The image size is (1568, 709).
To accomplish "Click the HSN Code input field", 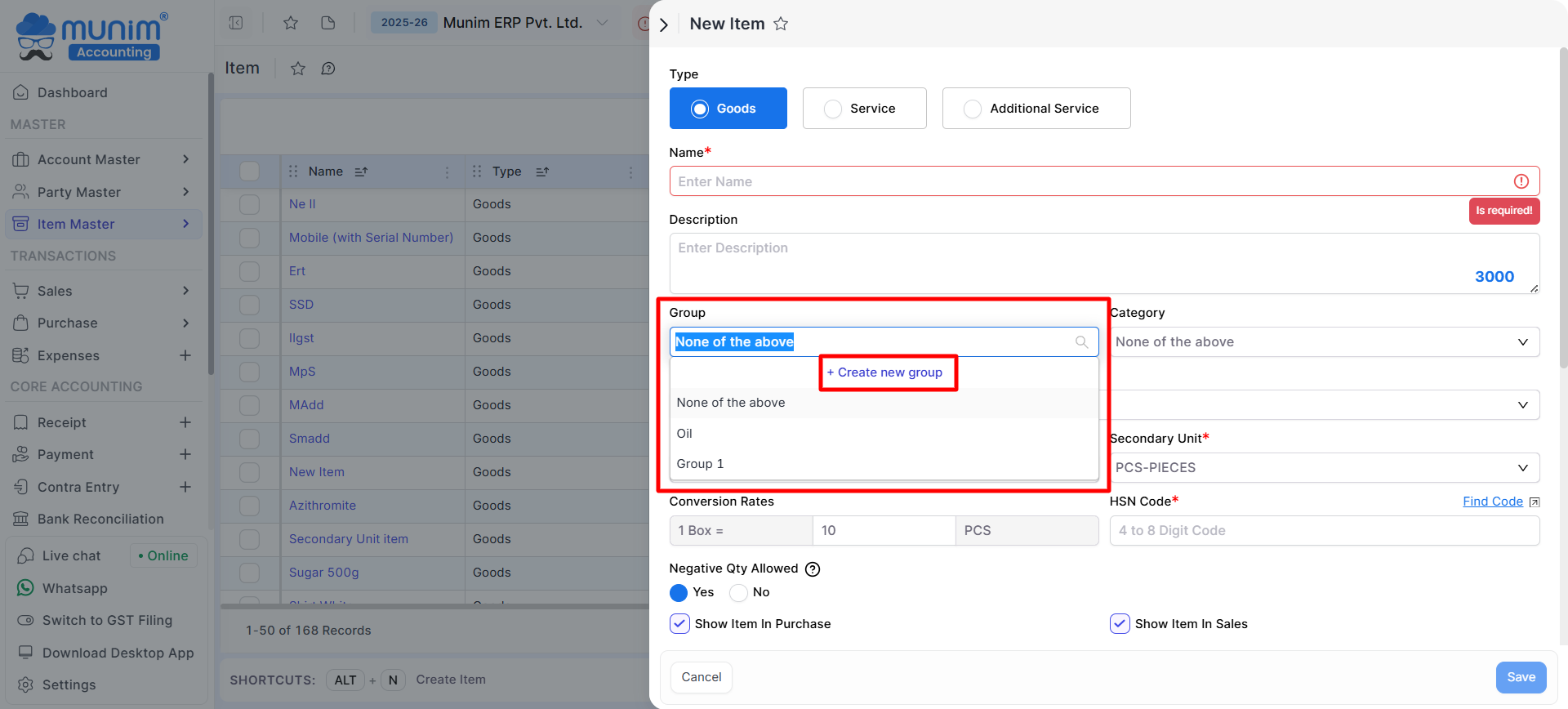I will [1323, 531].
